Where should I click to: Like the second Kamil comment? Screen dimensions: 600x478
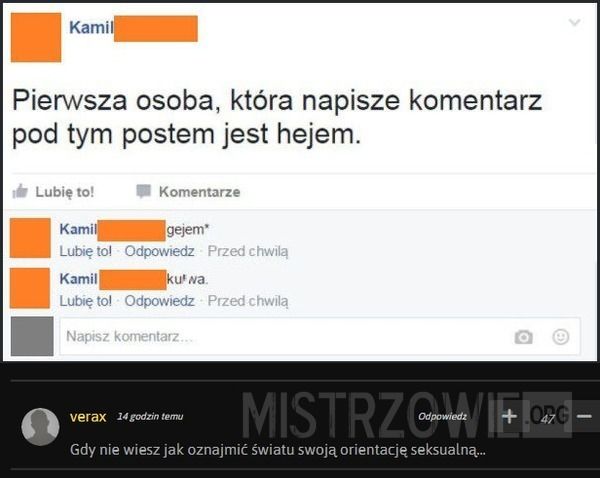click(86, 301)
